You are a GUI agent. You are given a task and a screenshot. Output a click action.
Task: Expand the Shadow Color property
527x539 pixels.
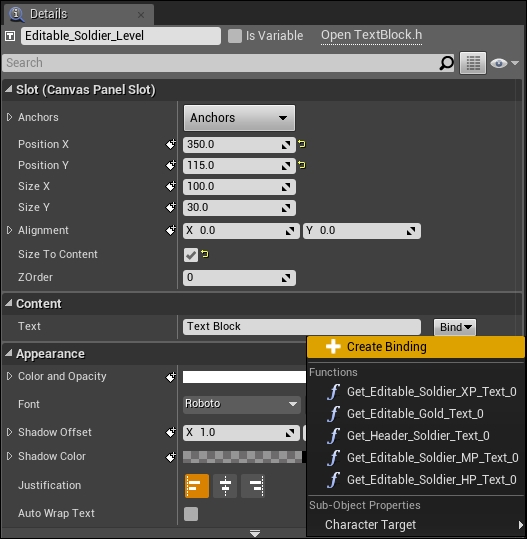(9, 456)
